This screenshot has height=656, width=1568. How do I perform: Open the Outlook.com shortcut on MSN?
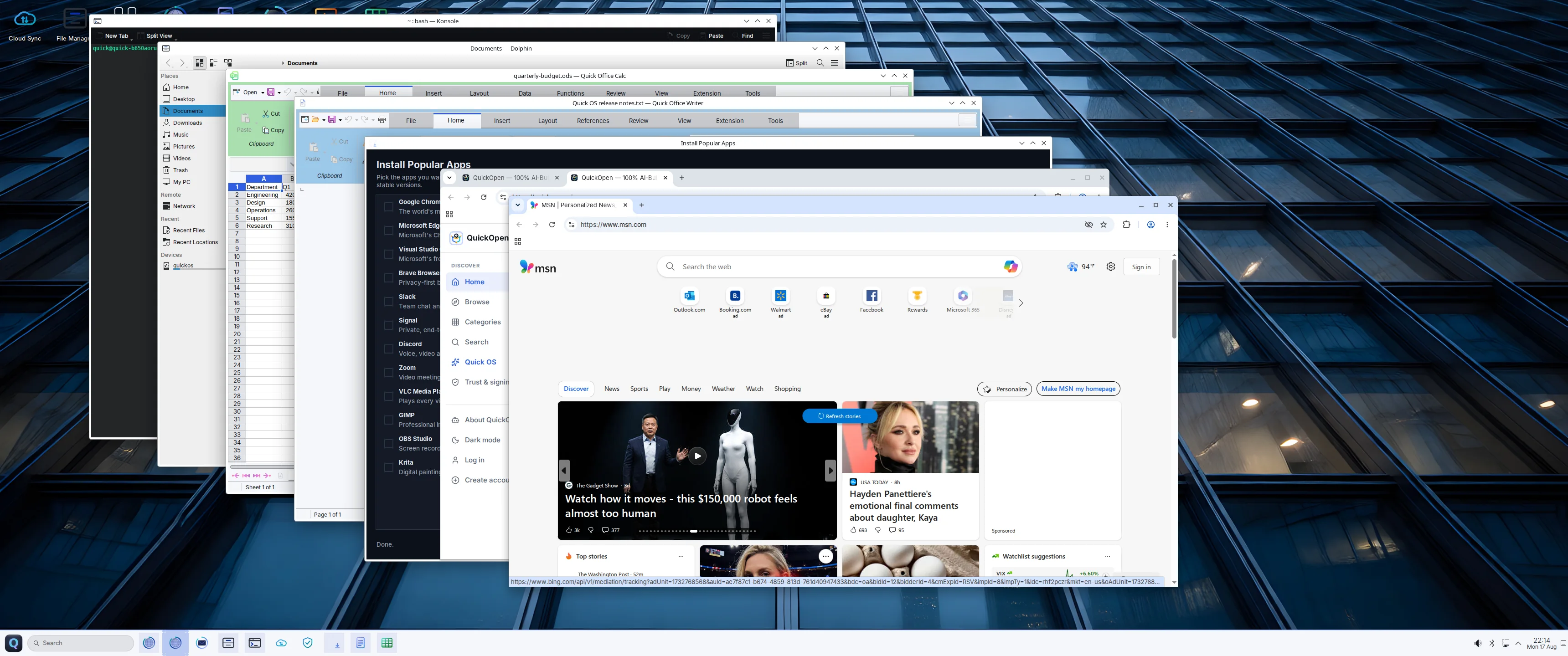(689, 301)
